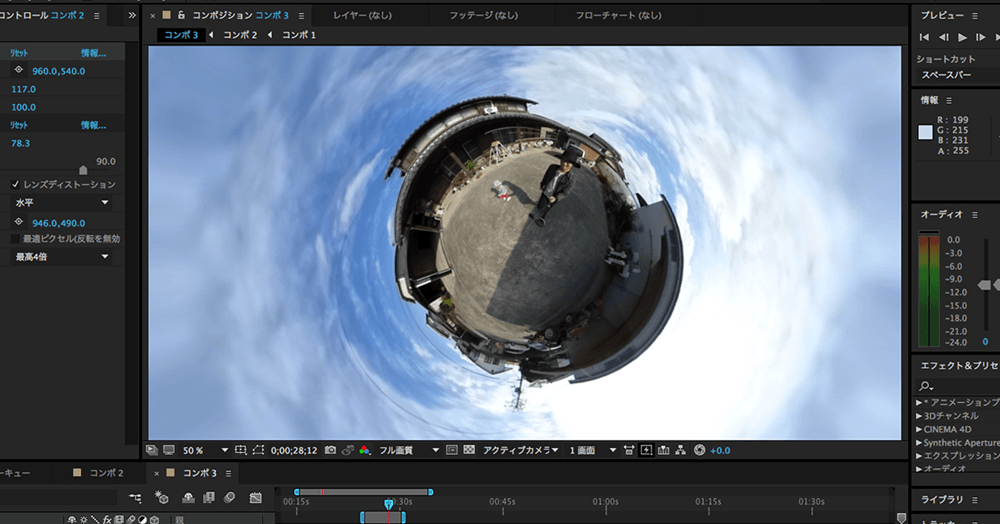Screen dimensions: 1000x524
Task: Toggle the transparency grid icon
Action: click(468, 450)
